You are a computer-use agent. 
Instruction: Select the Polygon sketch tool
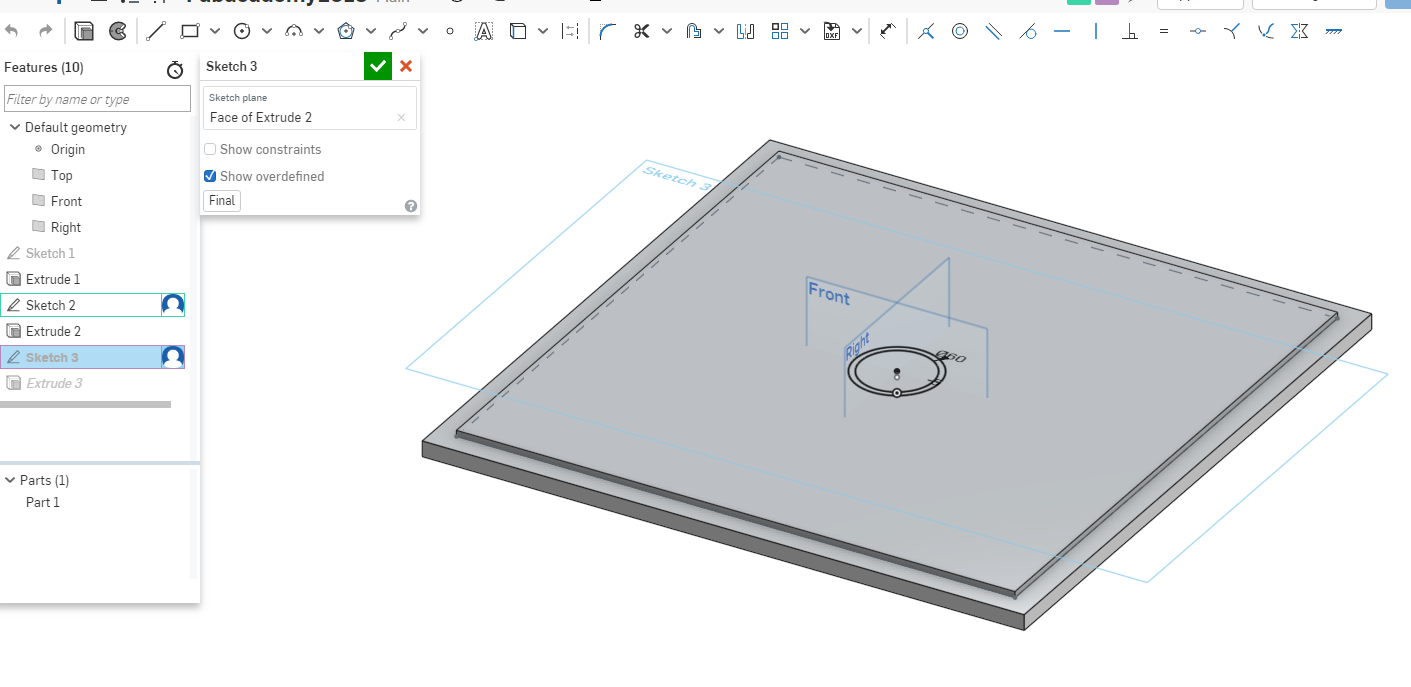tap(346, 31)
